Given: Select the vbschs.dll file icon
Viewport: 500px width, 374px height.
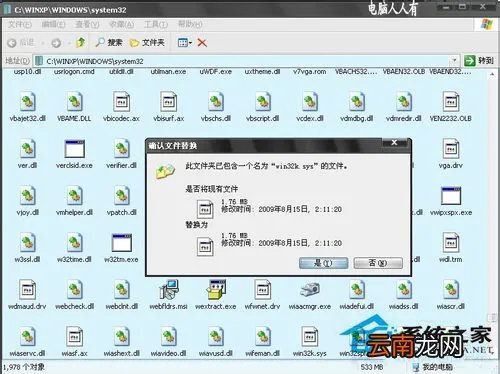Looking at the screenshot, I should (216, 102).
